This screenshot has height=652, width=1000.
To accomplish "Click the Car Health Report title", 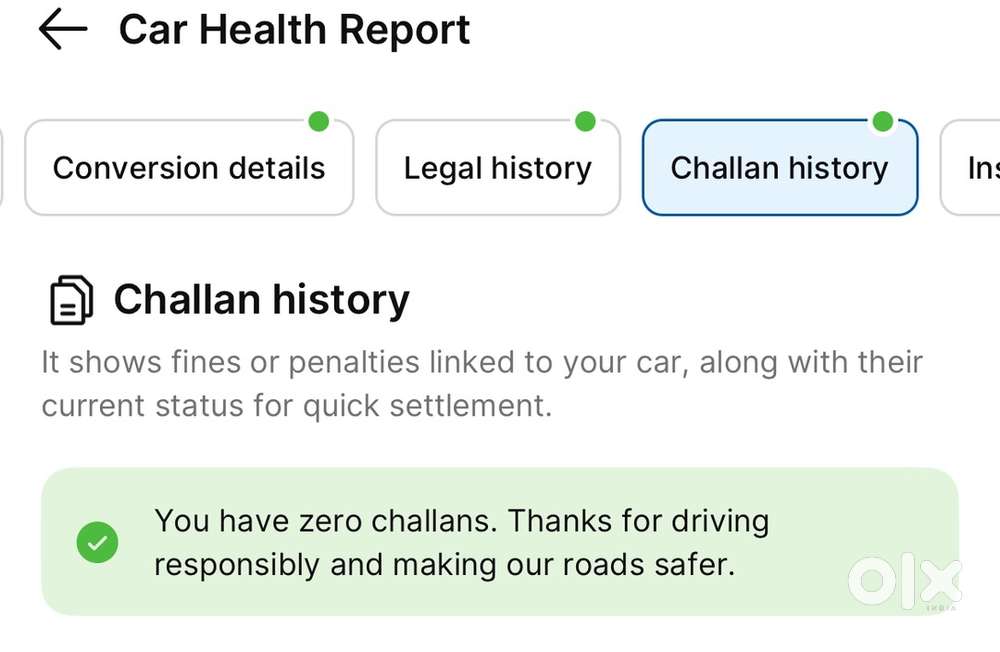I will 294,31.
